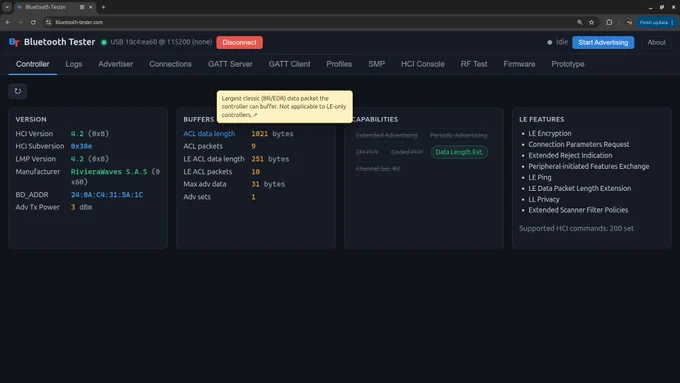Screen dimensions: 680x383
Task: Click Disconnect button
Action: coord(239,43)
